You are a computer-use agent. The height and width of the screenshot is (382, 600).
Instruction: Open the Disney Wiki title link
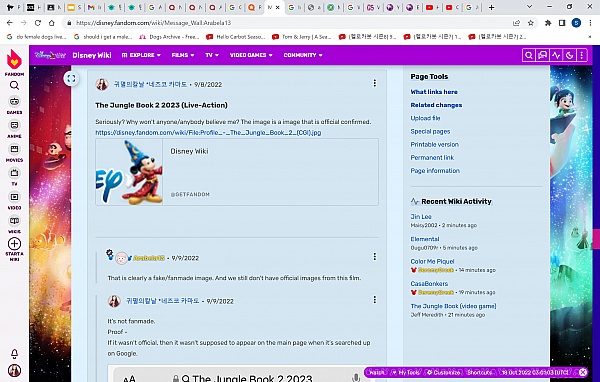(92, 55)
